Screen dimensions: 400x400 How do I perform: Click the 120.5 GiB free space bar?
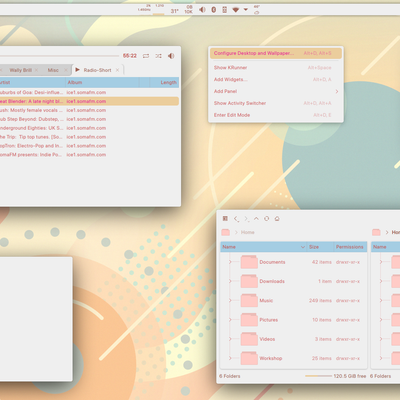(x=318, y=376)
